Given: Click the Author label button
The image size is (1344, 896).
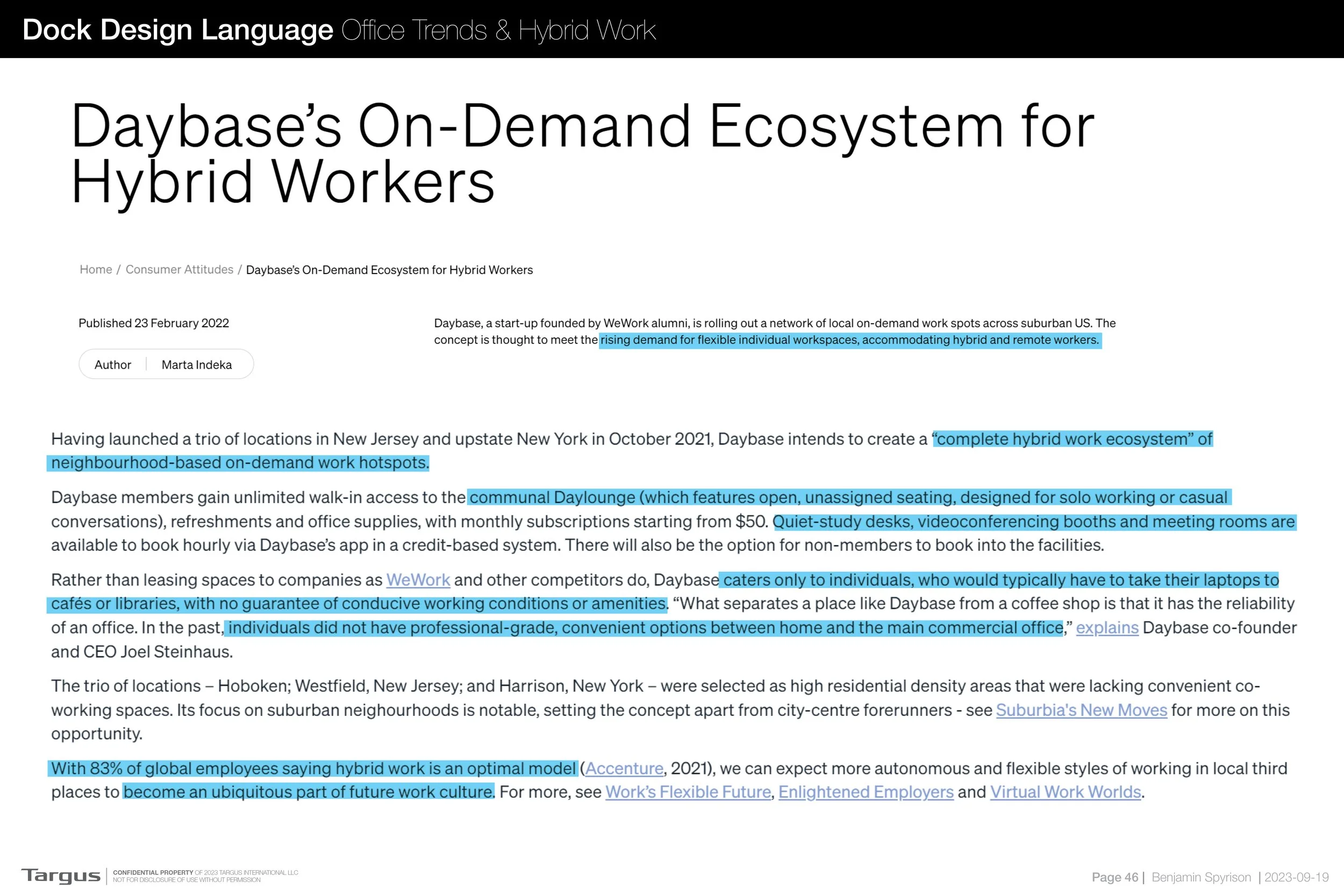Looking at the screenshot, I should (112, 364).
